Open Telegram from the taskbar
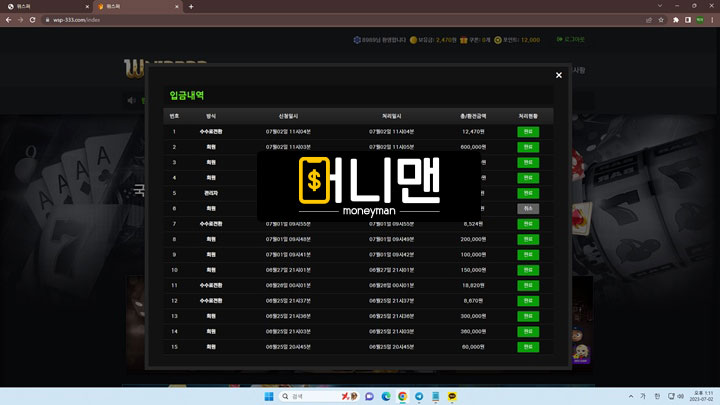720x405 pixels. pyautogui.click(x=419, y=396)
